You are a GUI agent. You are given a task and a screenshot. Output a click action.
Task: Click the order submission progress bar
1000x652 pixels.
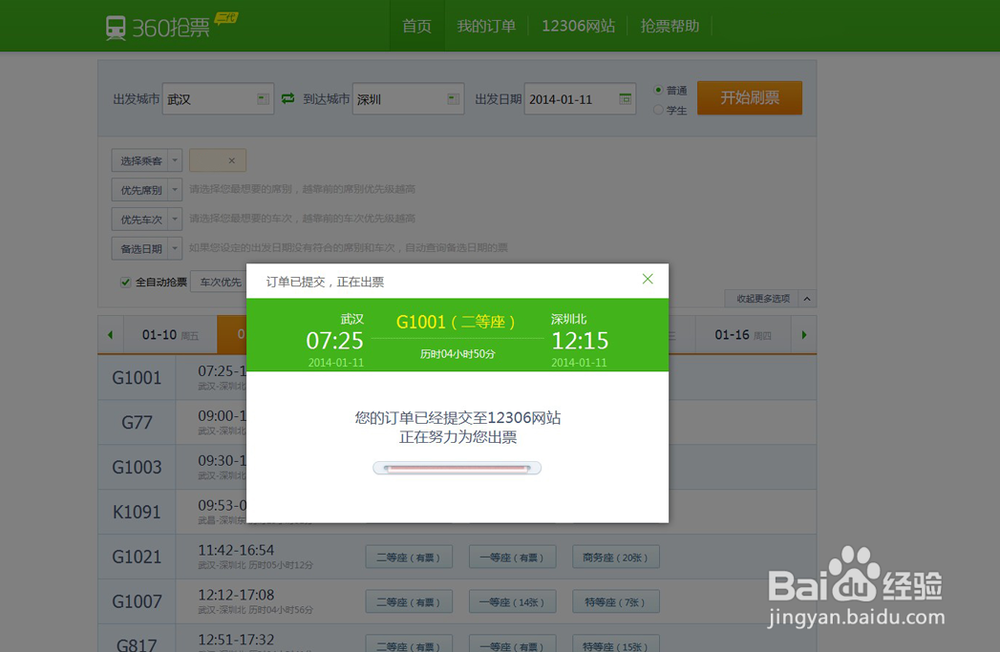(x=457, y=468)
